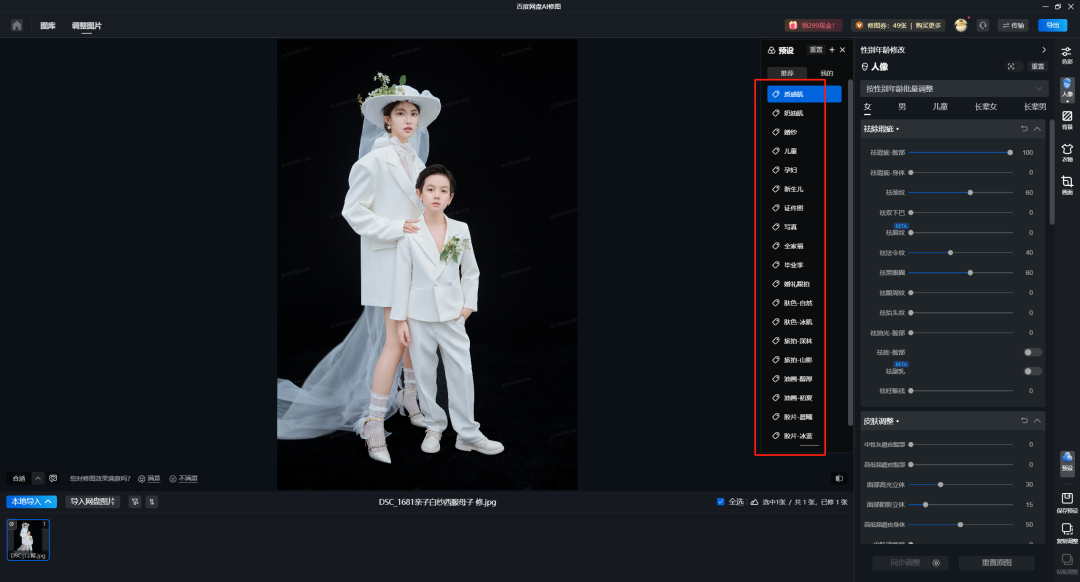The height and width of the screenshot is (582, 1080).
Task: Click the refresh icon in top bar
Action: pos(983,25)
